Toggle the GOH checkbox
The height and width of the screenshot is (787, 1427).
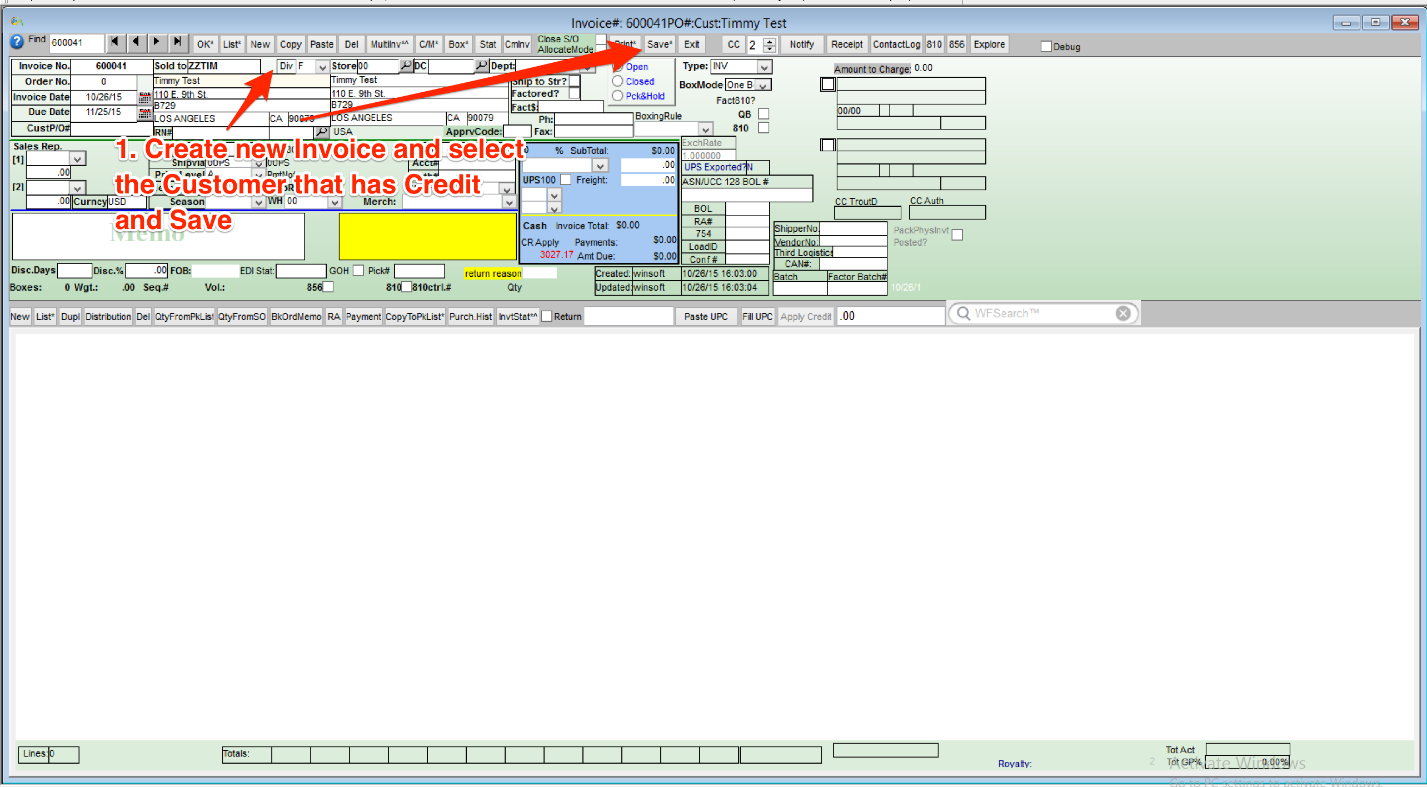(x=359, y=271)
